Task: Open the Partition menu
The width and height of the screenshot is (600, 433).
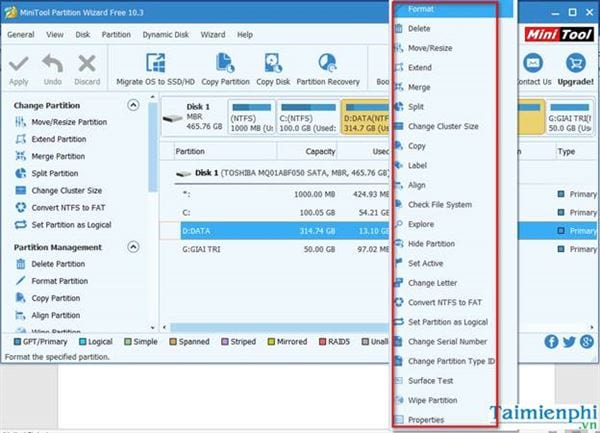Action: click(x=116, y=35)
